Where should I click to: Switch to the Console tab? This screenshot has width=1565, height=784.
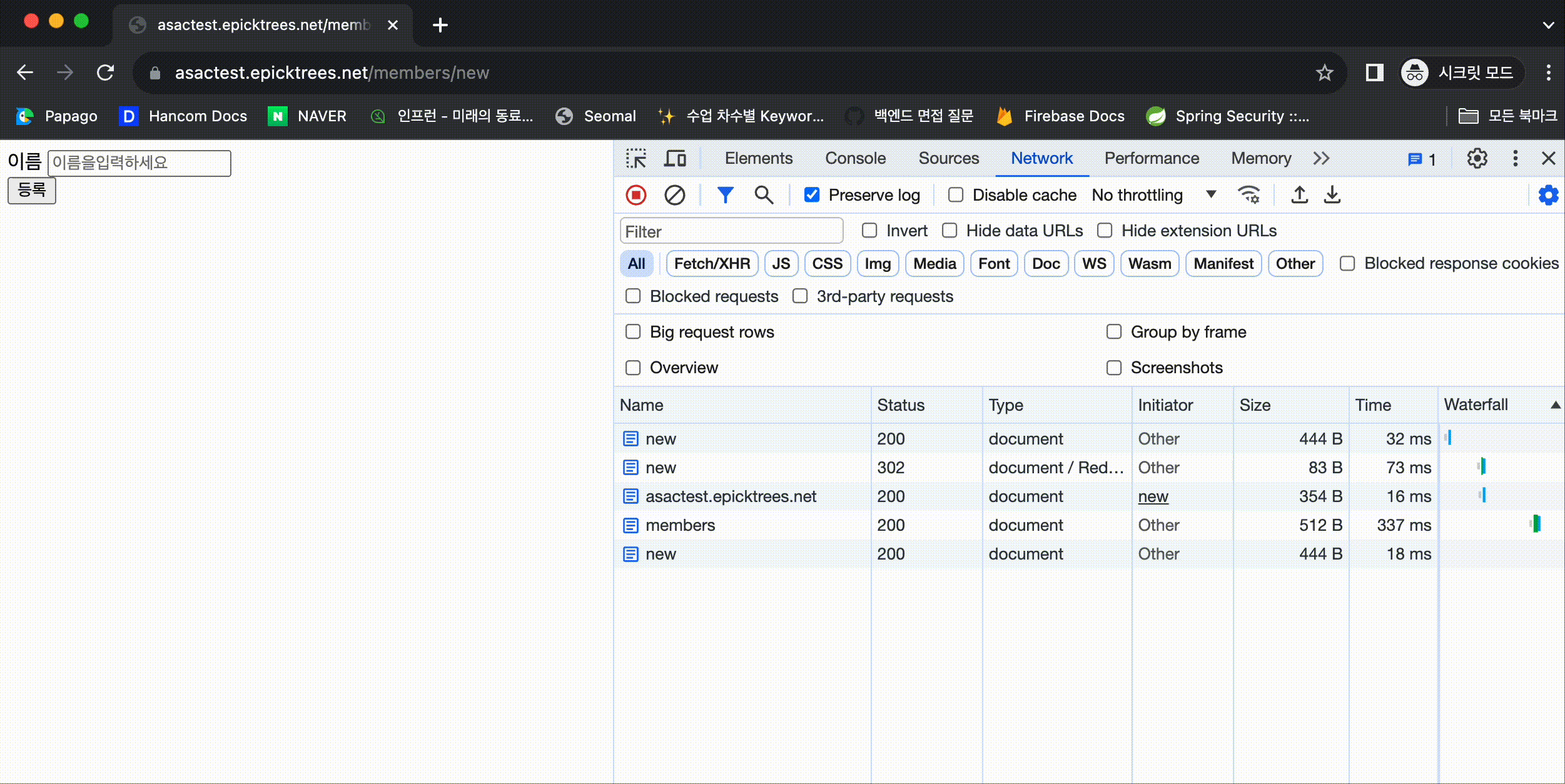point(855,159)
